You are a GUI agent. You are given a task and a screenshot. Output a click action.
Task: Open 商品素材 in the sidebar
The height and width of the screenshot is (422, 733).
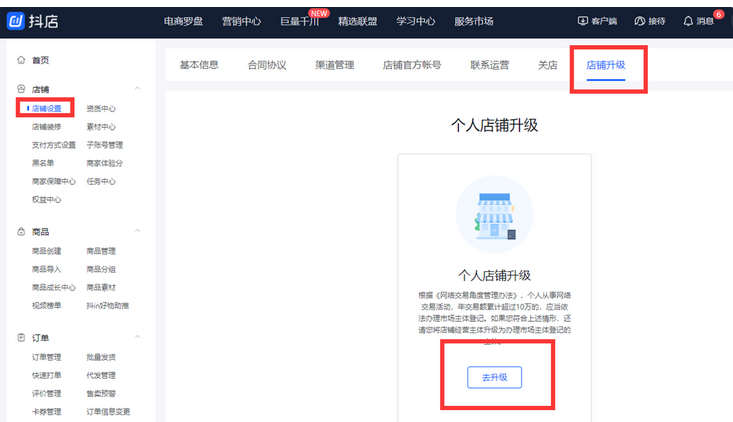point(101,287)
